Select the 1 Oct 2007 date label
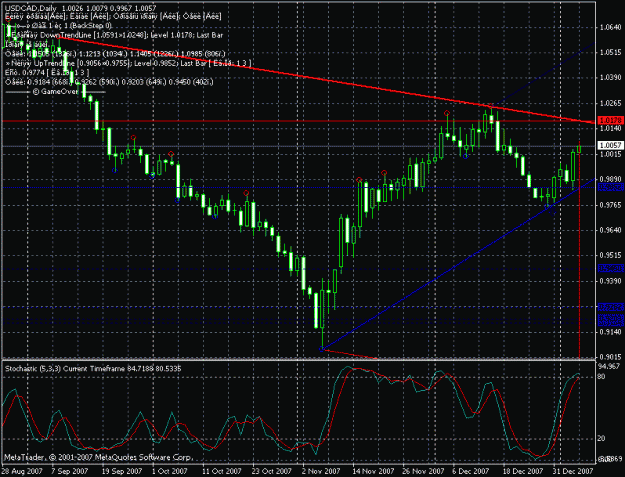625x477 pixels. [x=170, y=471]
